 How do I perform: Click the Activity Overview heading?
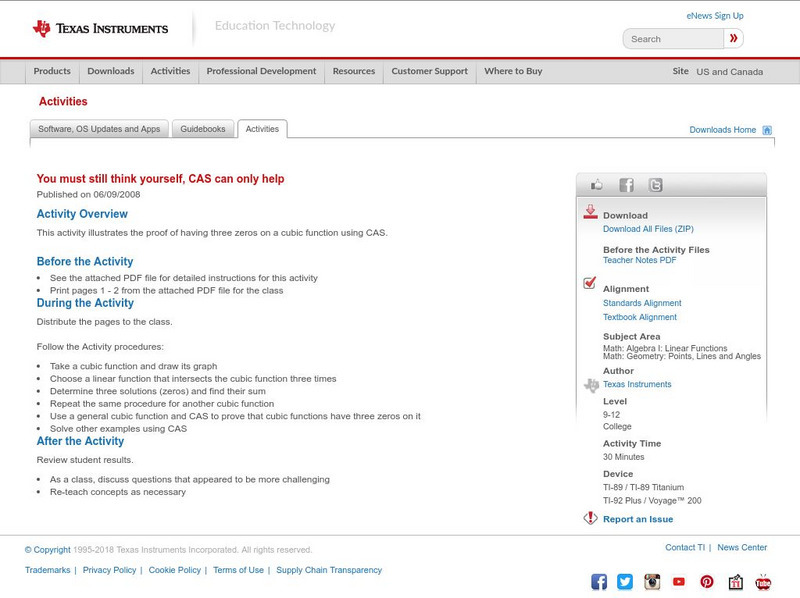tap(82, 214)
